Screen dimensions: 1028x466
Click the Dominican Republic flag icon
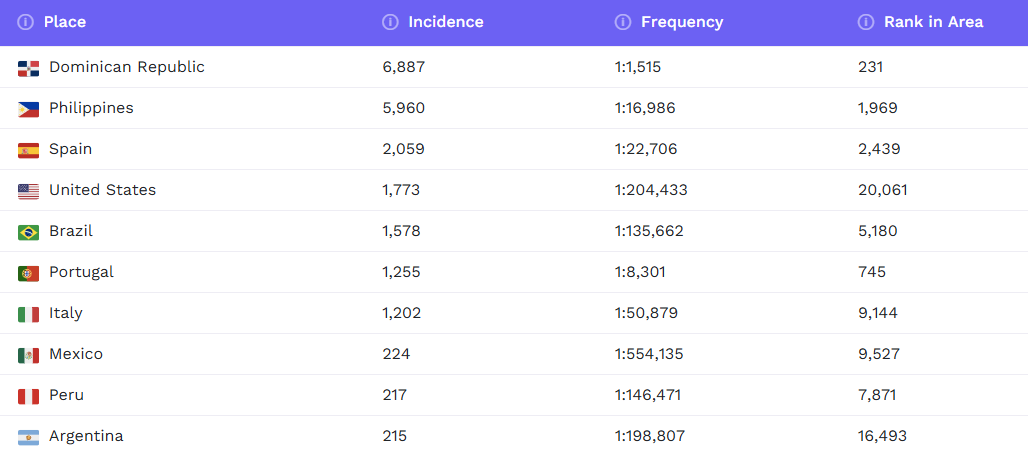tap(28, 68)
